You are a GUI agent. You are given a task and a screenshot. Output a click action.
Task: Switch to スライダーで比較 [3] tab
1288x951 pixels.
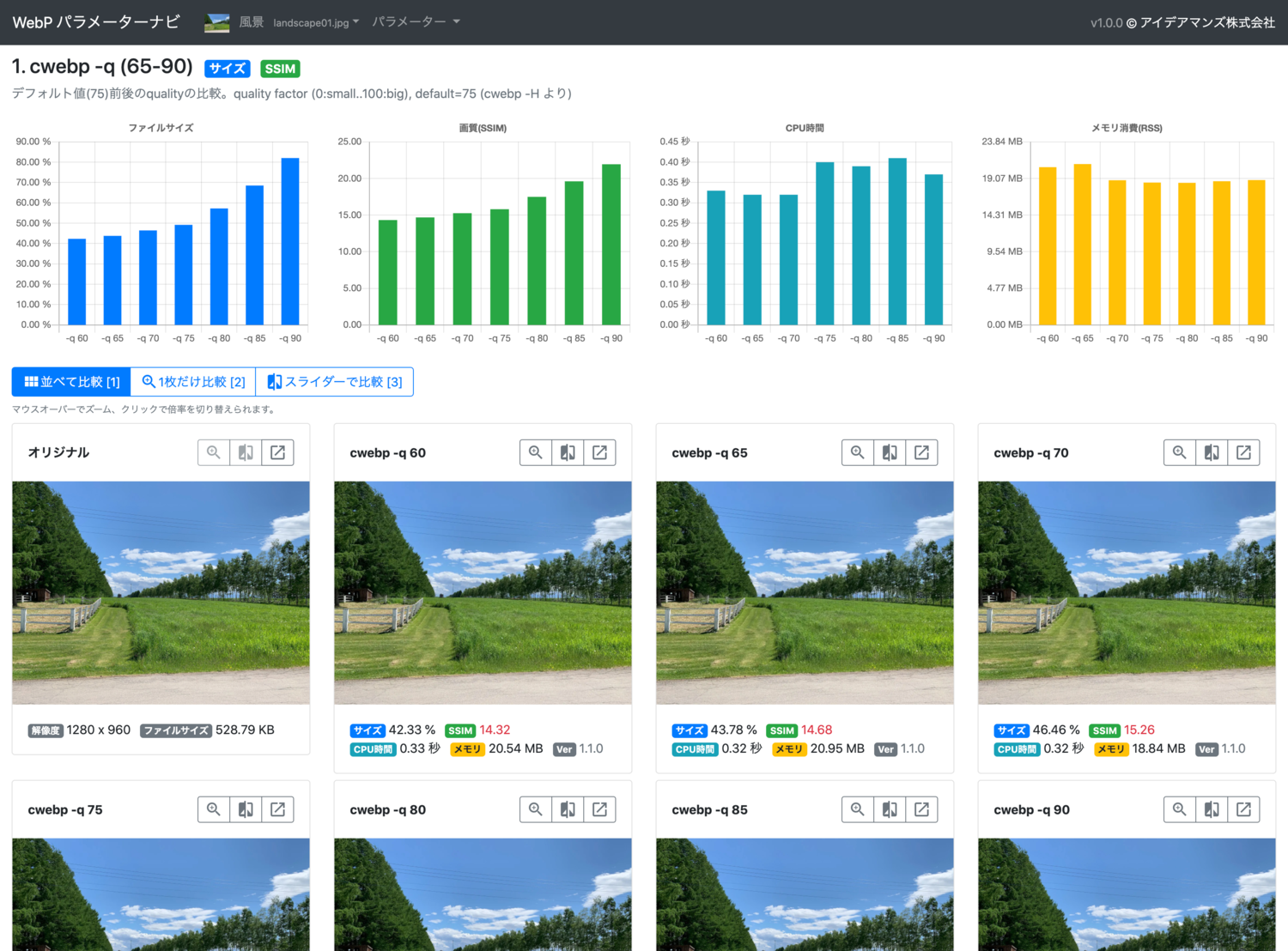(335, 382)
